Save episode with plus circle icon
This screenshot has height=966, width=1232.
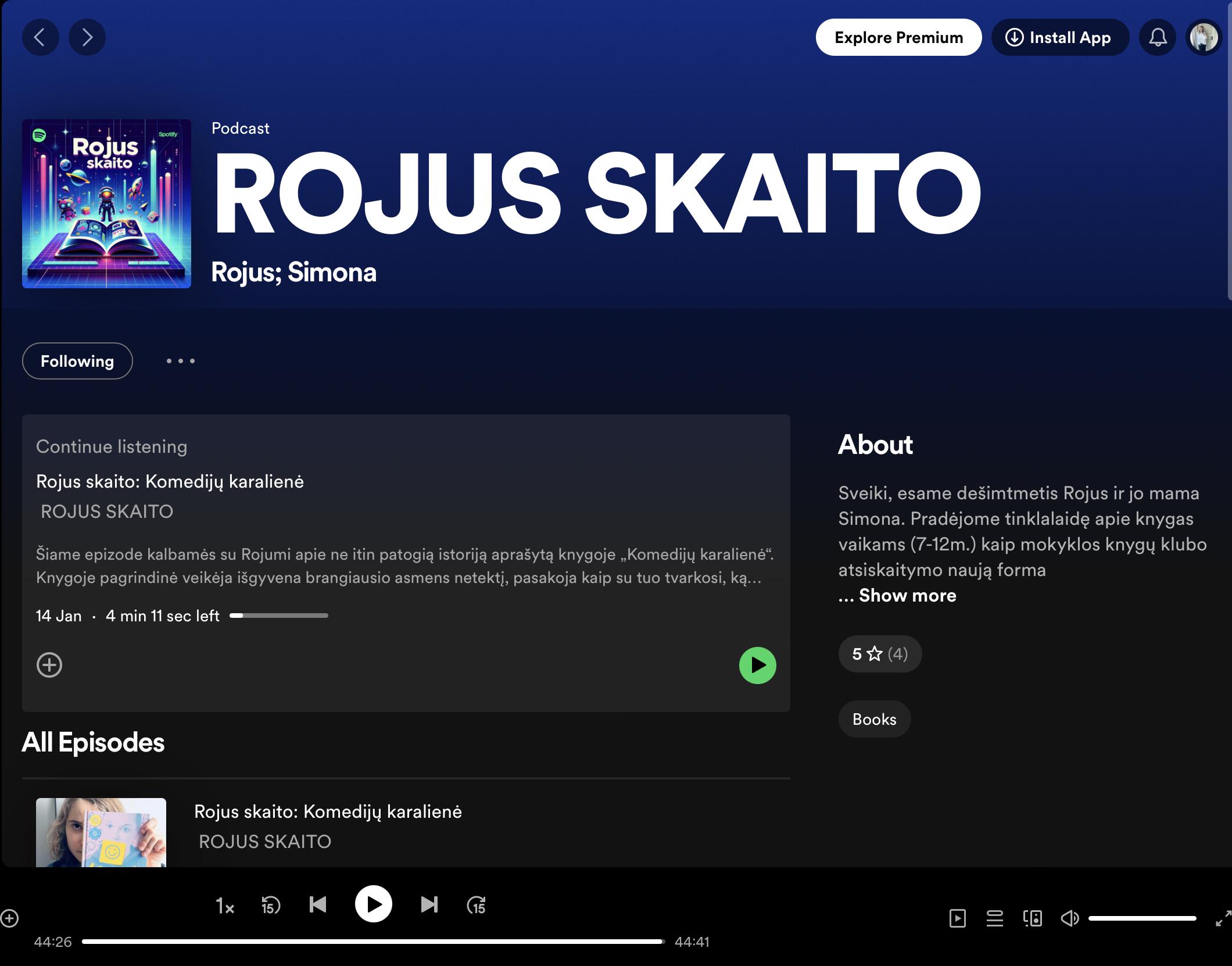[x=49, y=665]
